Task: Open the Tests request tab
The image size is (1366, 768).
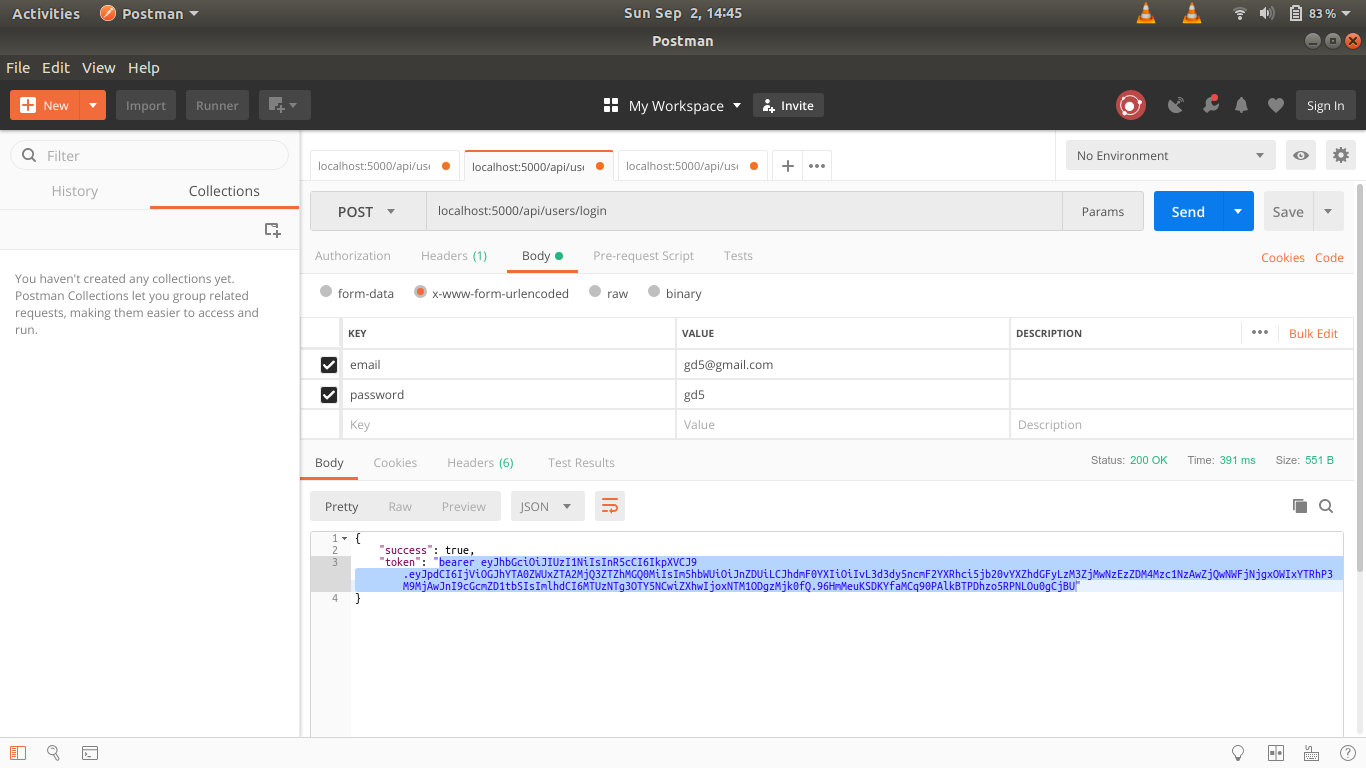Action: click(x=738, y=256)
